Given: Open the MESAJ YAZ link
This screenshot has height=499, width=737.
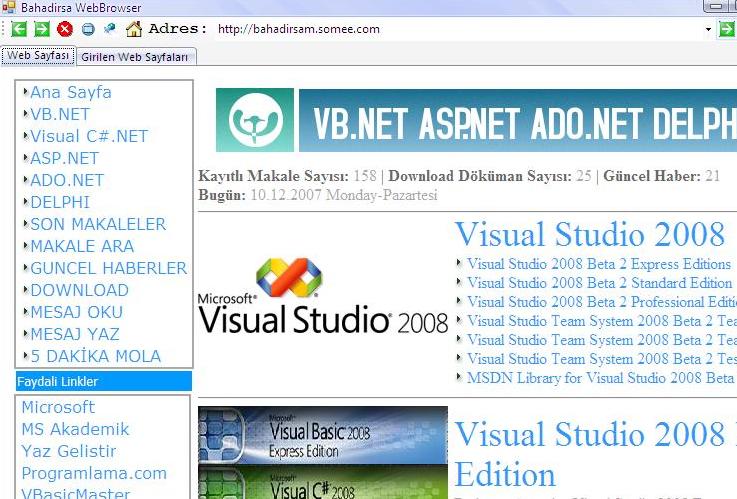Looking at the screenshot, I should coord(75,335).
